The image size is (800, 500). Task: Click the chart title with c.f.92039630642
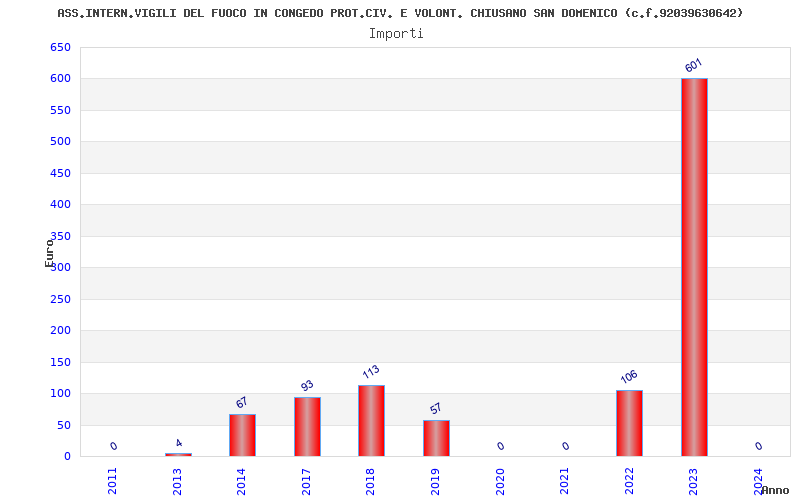pos(400,13)
